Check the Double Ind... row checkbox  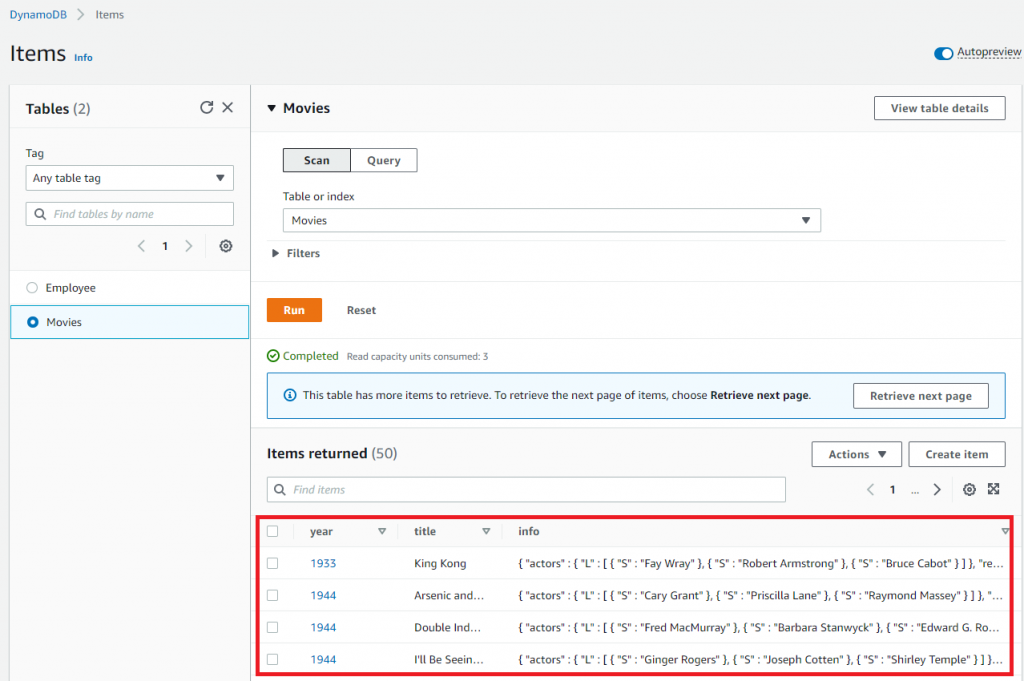(x=272, y=627)
